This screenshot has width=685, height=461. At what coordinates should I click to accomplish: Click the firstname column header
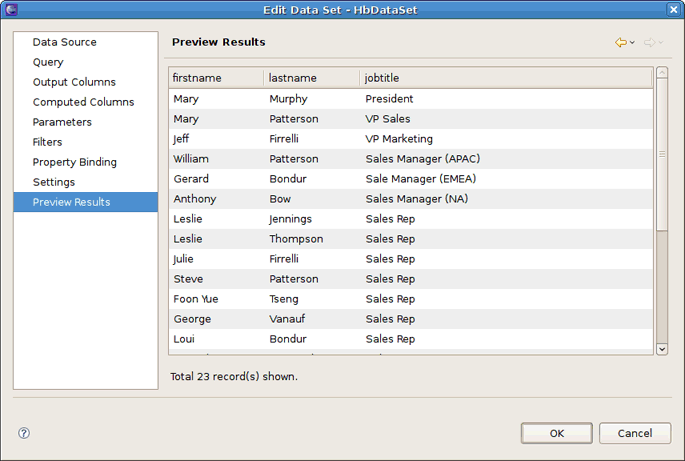coord(216,78)
